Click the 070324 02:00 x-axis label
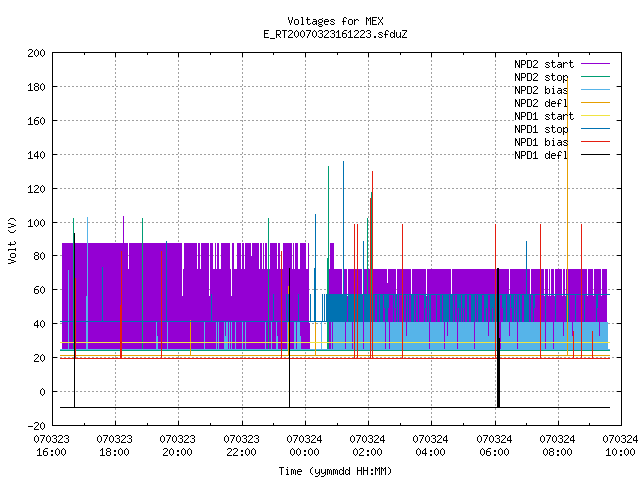The height and width of the screenshot is (480, 640). coord(367,446)
